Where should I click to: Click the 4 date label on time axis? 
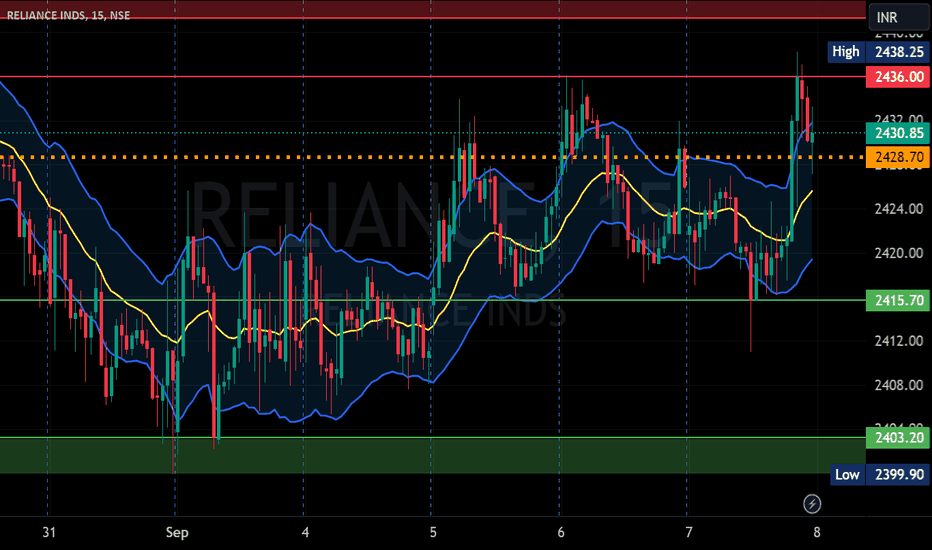[x=305, y=532]
